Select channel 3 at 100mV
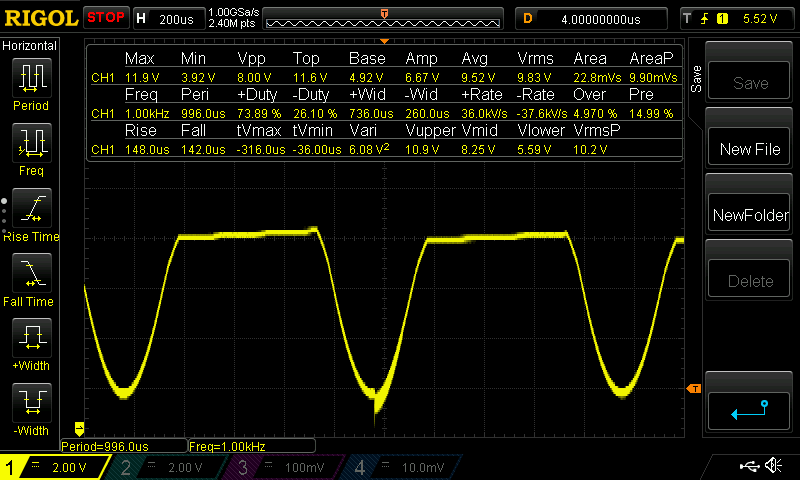 (283, 467)
